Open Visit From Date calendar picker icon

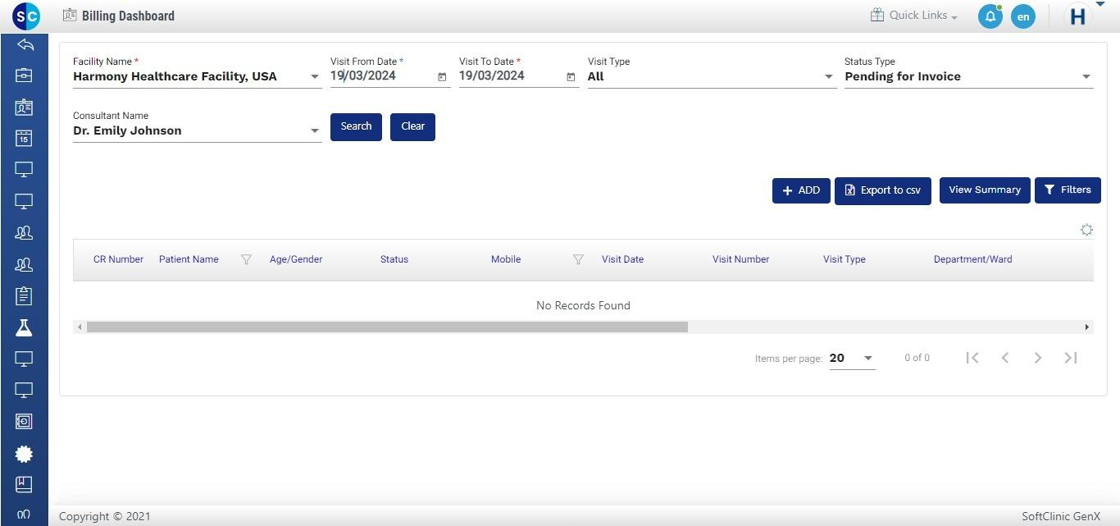441,76
